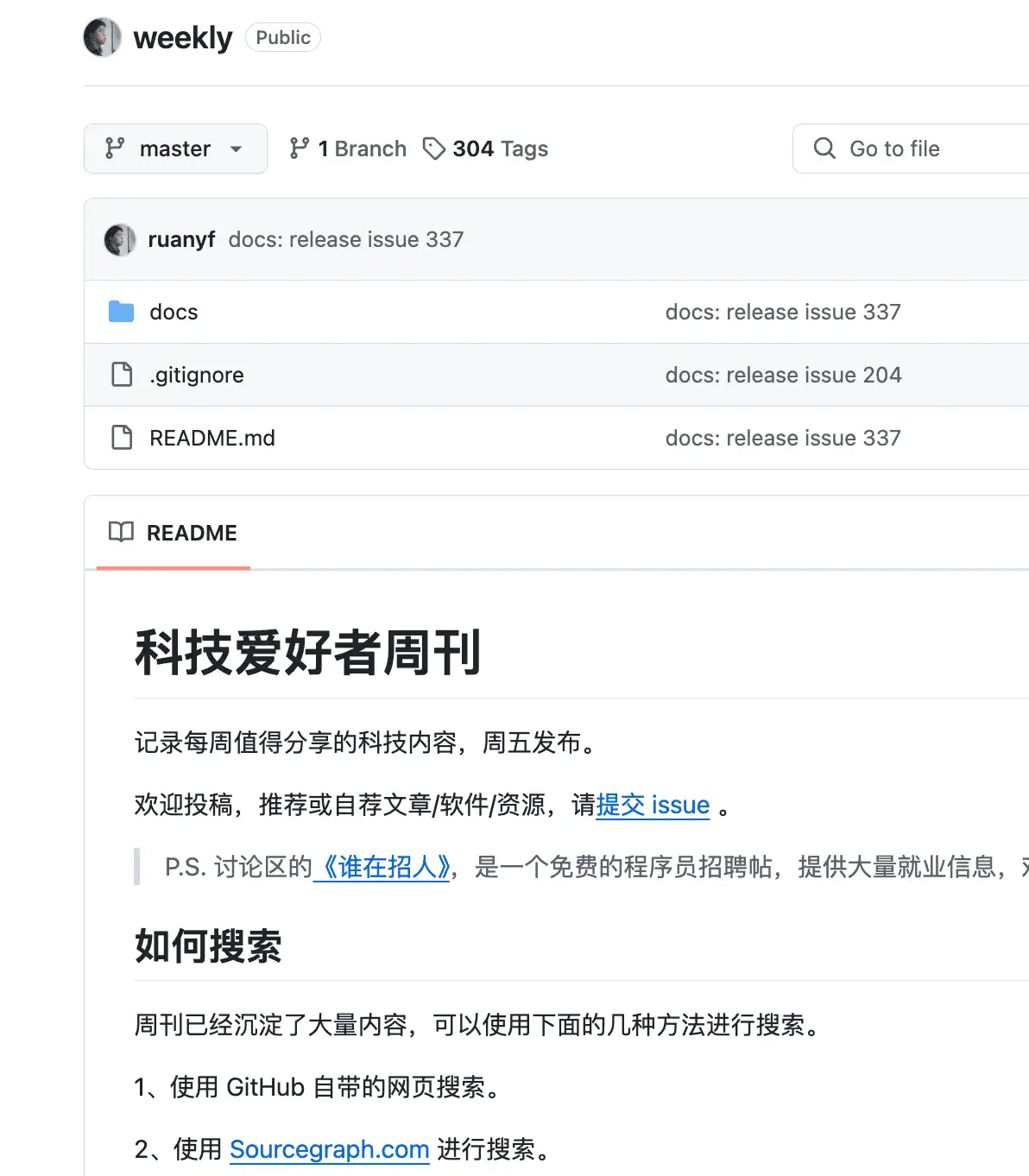Open commit message for the docs row
This screenshot has height=1176, width=1029.
[x=783, y=312]
